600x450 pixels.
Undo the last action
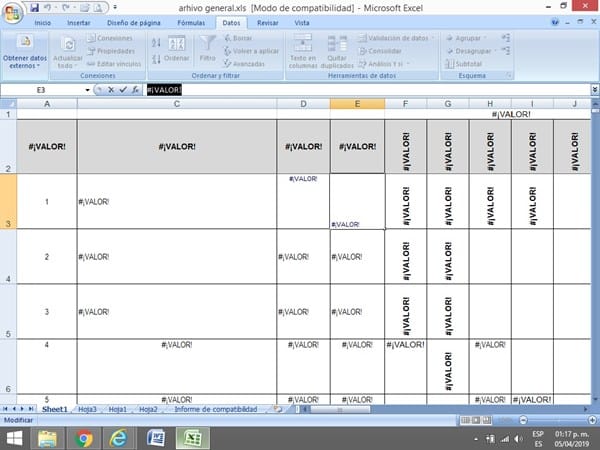coord(48,7)
